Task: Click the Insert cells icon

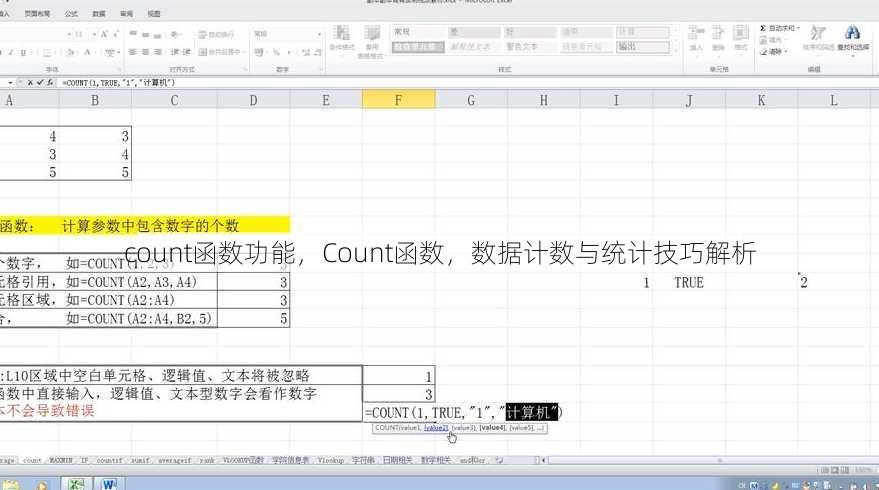Action: coord(696,33)
